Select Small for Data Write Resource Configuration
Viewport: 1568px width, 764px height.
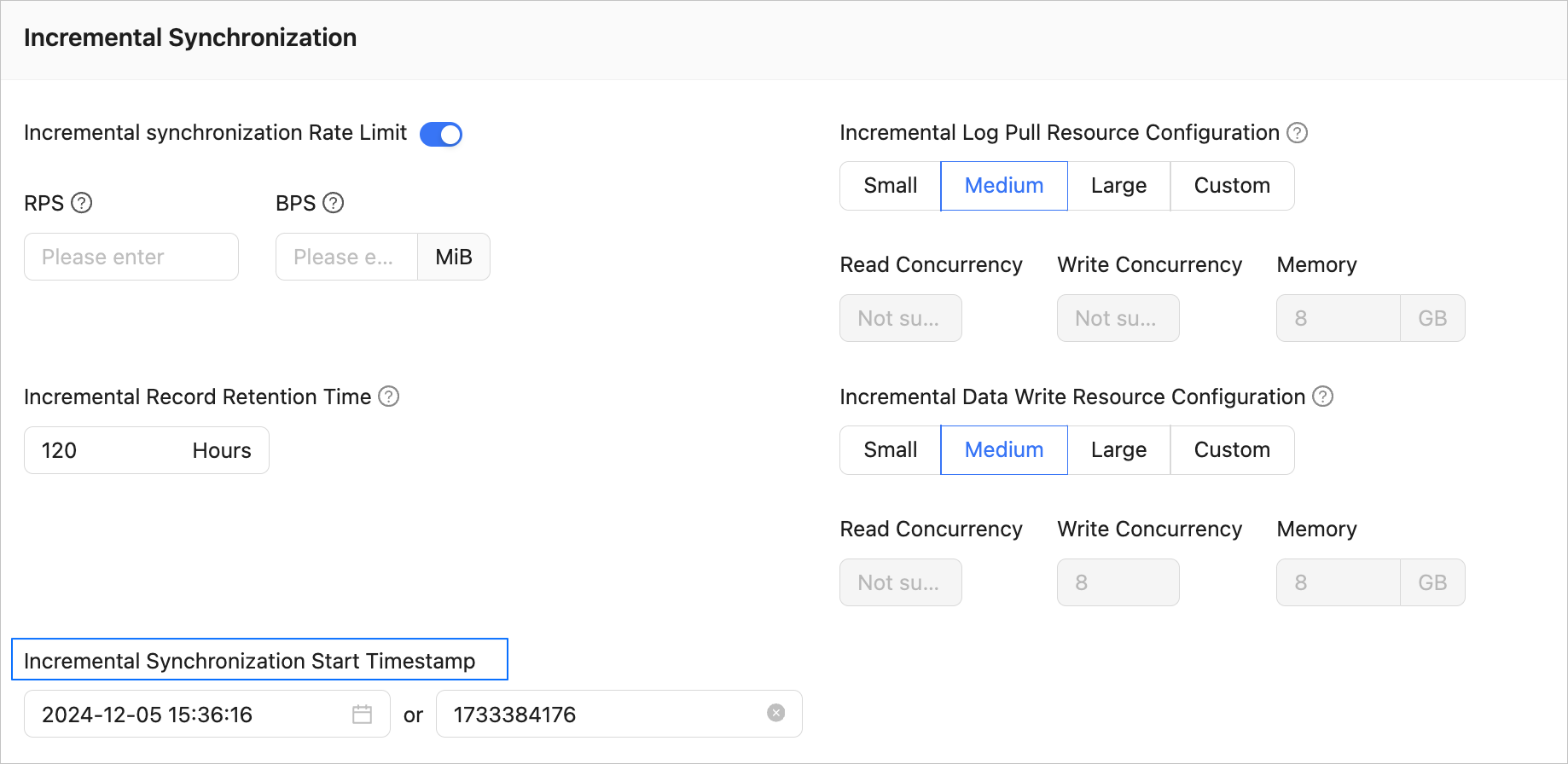click(890, 450)
